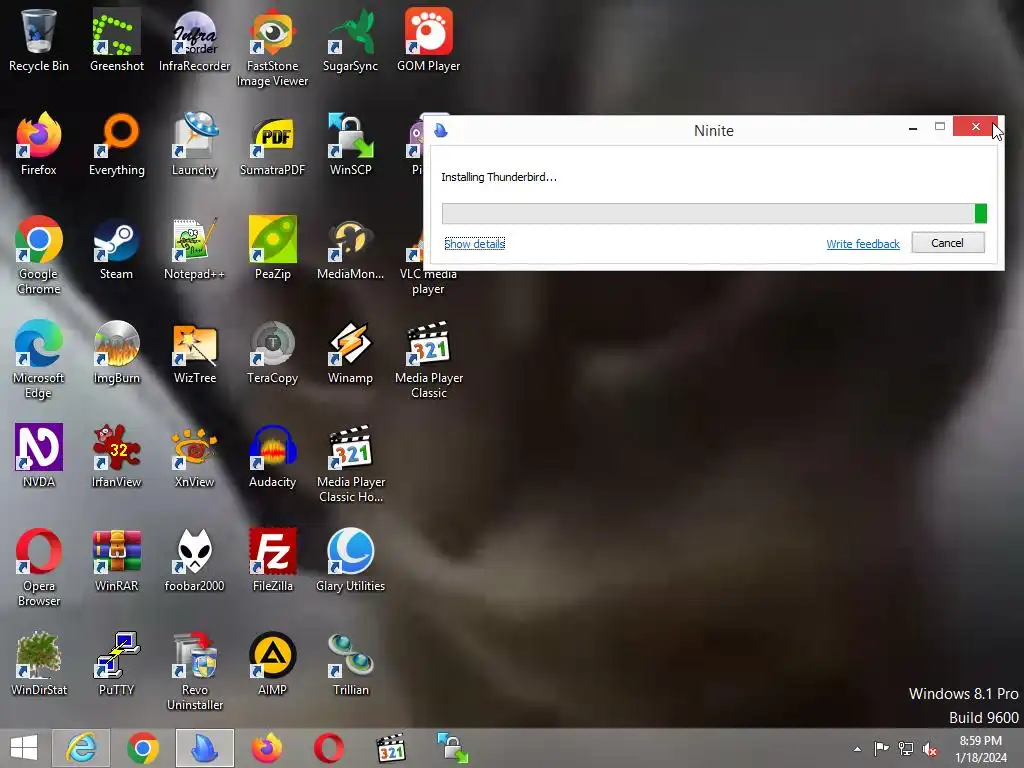The image size is (1024, 768).
Task: Click the Microsoft Edge desktop shortcut
Action: [x=39, y=359]
